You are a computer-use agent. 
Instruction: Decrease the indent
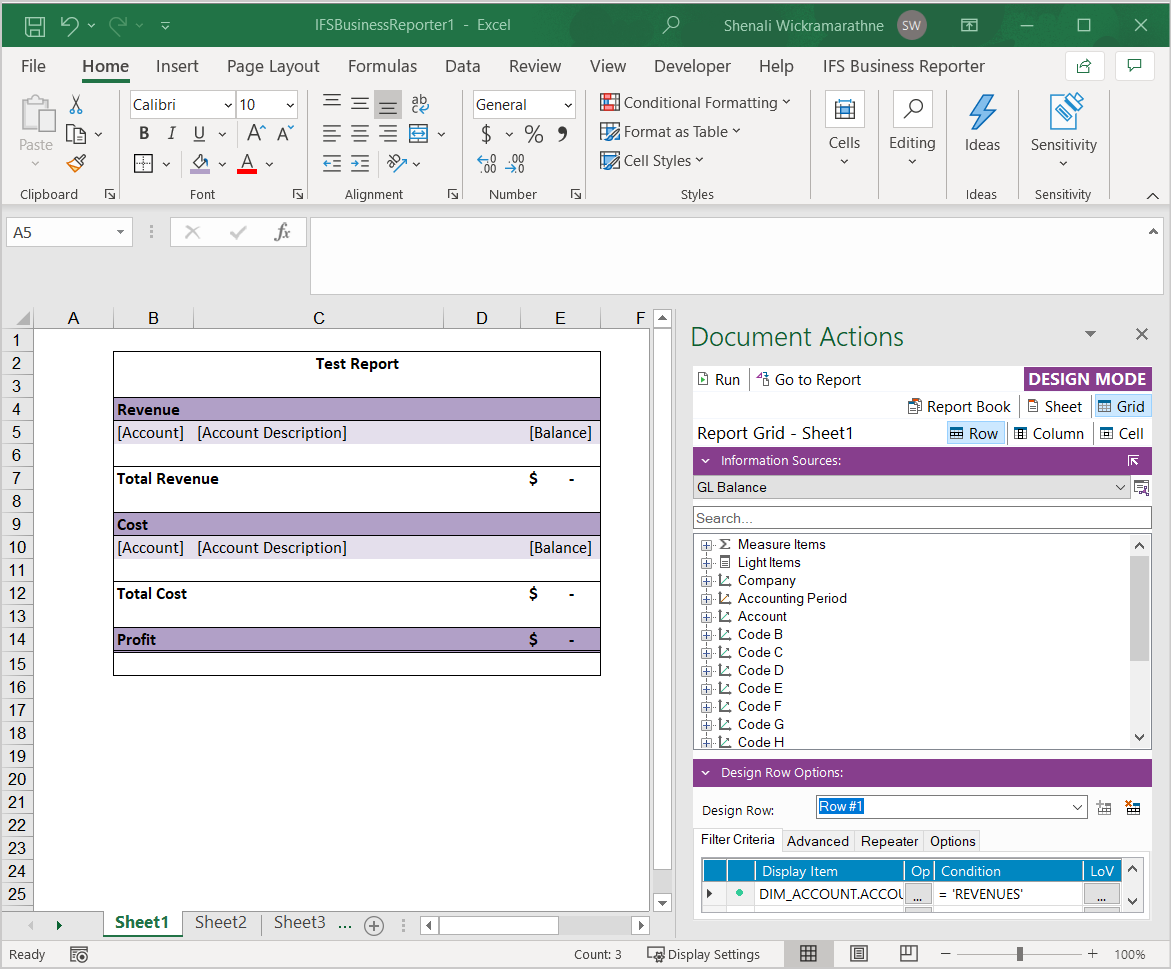[x=332, y=163]
